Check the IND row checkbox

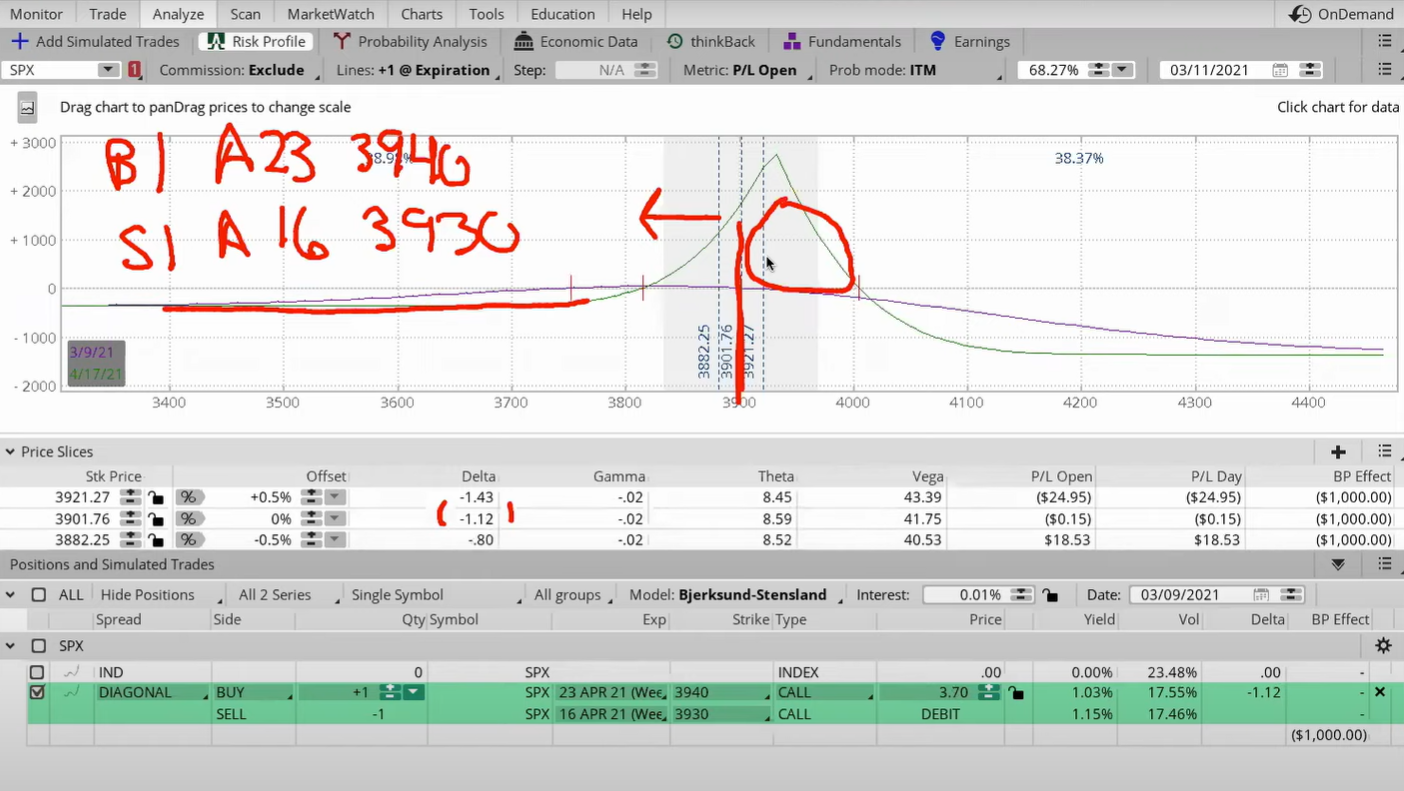(37, 673)
